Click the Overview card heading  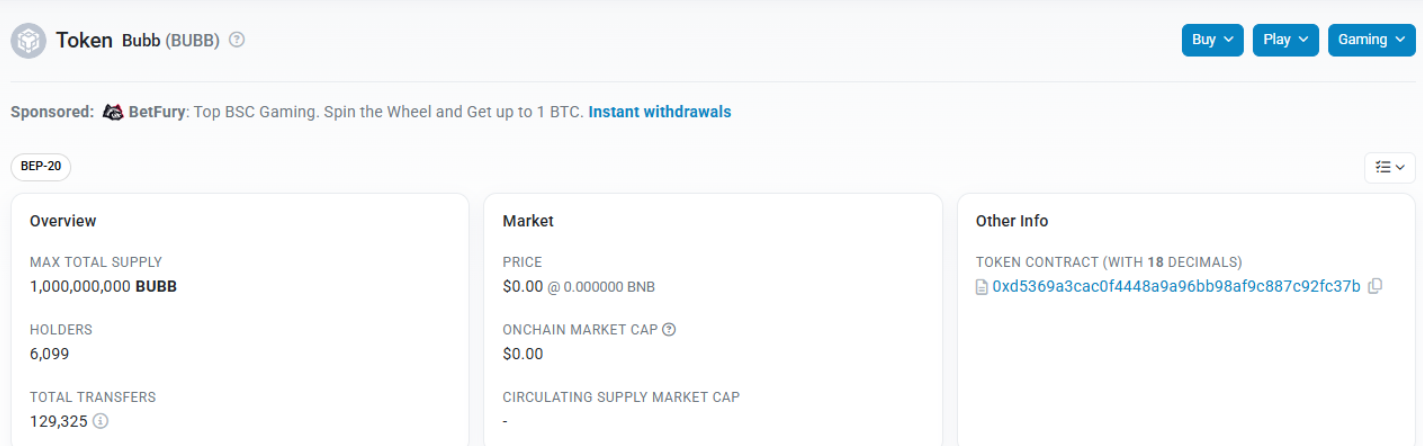coord(63,221)
